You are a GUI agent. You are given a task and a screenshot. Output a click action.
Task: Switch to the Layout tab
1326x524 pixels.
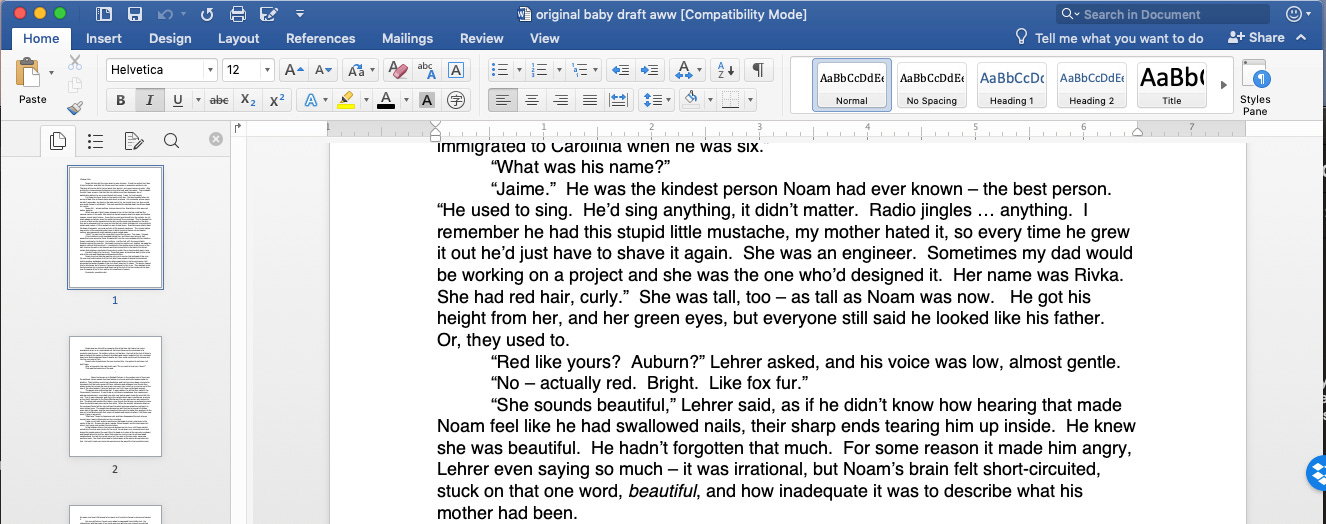tap(239, 38)
